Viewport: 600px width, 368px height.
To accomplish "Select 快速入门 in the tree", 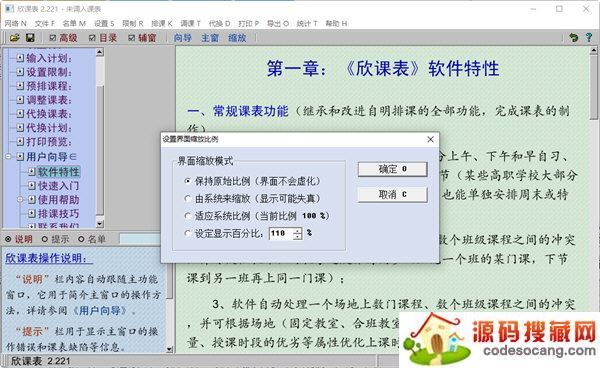I will [x=59, y=186].
